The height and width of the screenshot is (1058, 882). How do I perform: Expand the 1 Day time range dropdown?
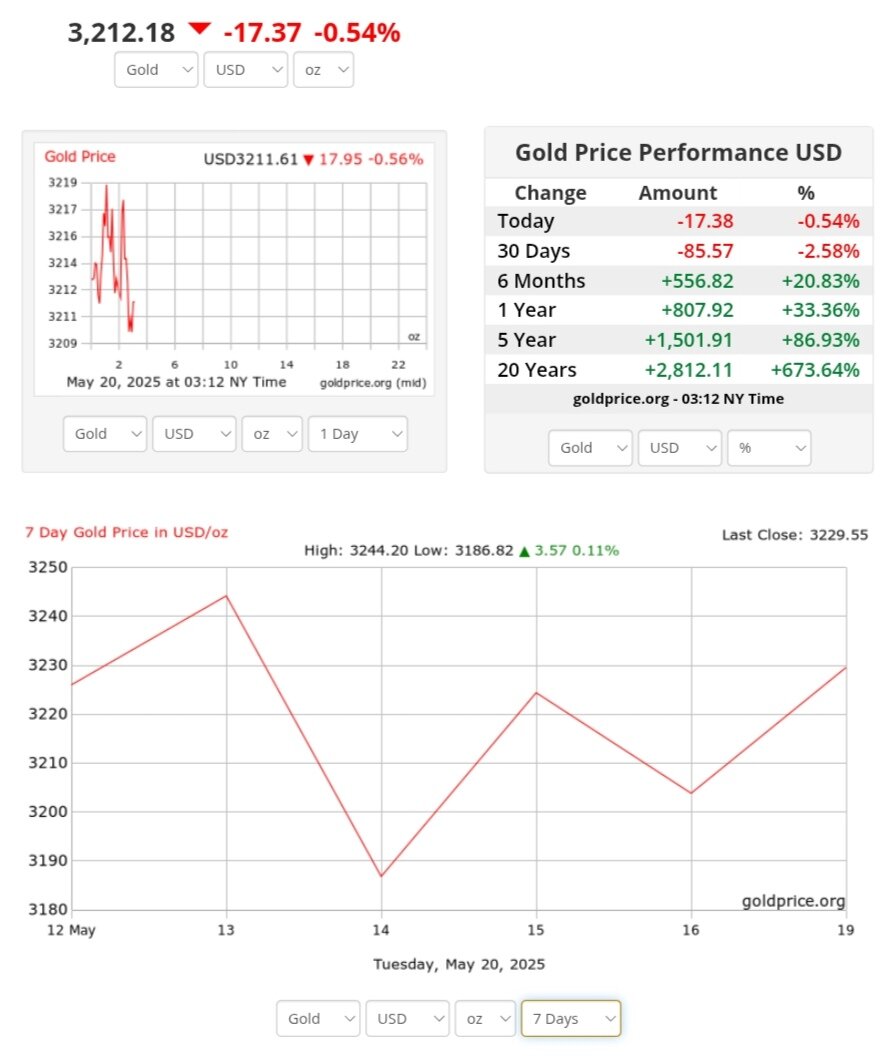(x=357, y=434)
